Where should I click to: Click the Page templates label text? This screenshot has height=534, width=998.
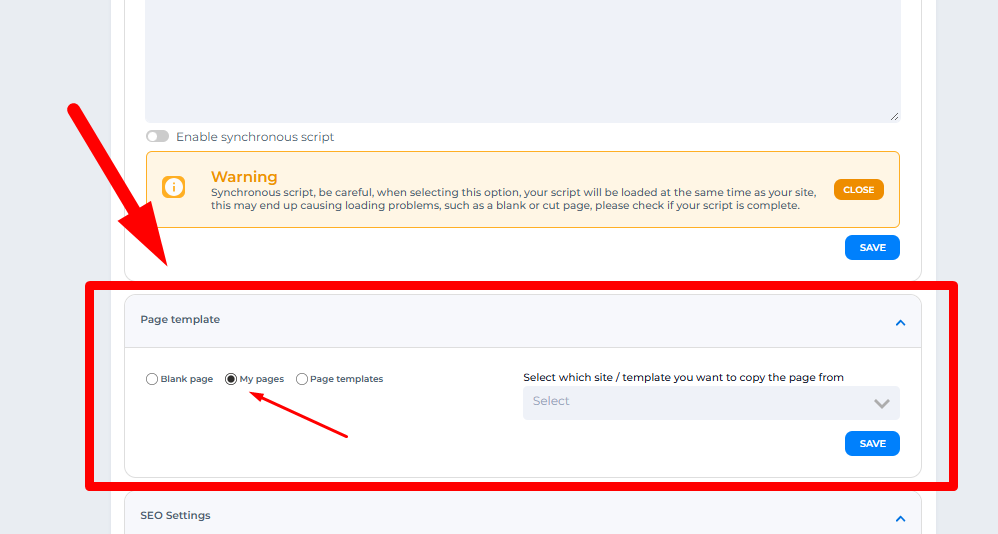point(346,379)
